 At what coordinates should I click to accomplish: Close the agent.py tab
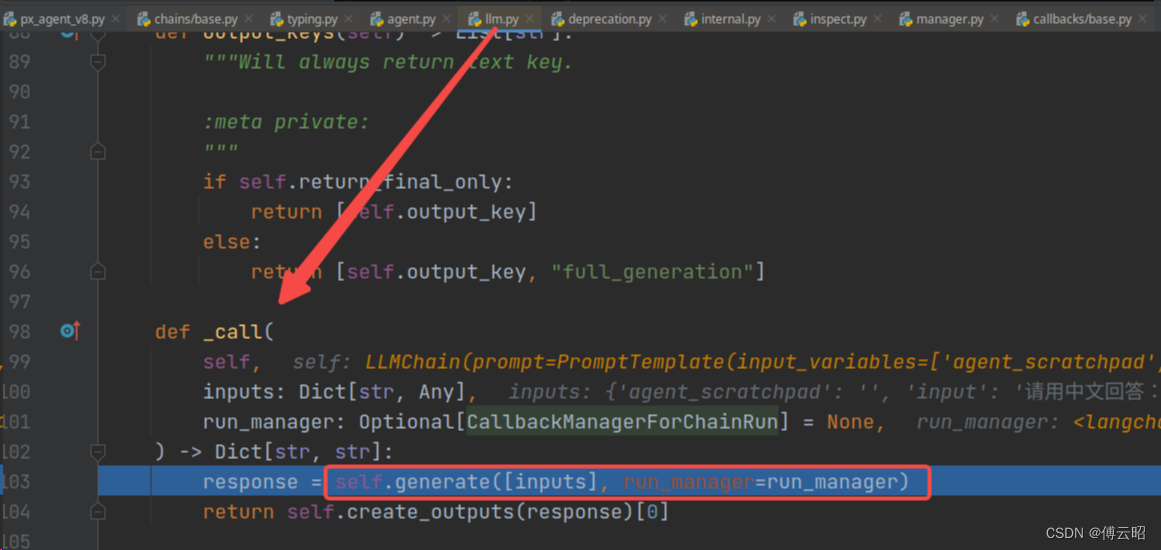pyautogui.click(x=448, y=19)
